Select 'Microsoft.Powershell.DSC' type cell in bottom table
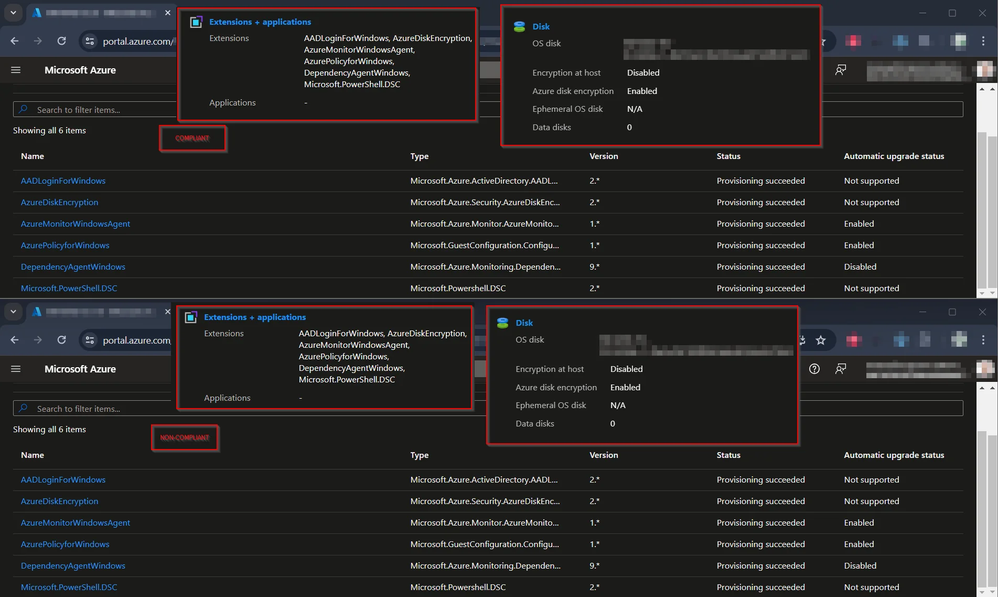998x597 pixels. [x=458, y=587]
